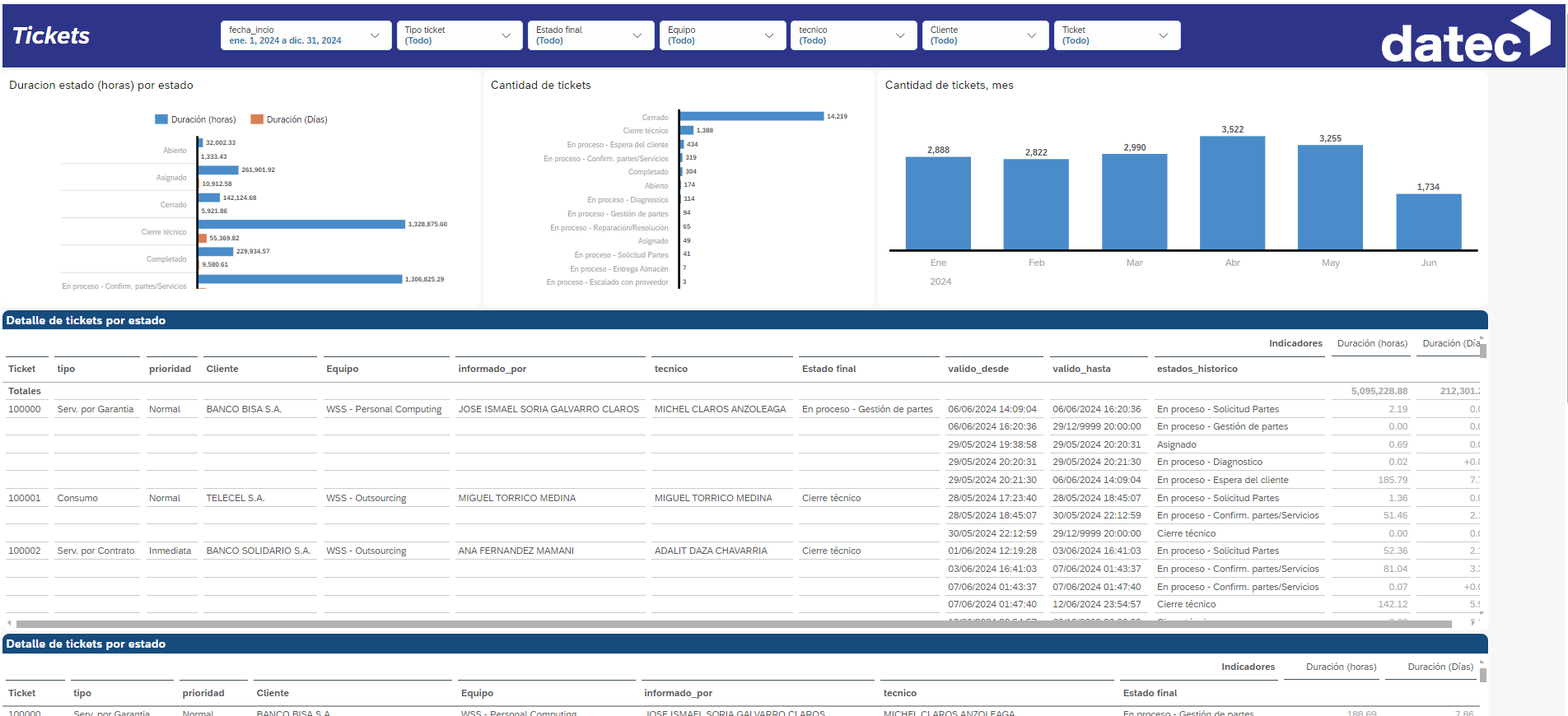The width and height of the screenshot is (1568, 716).
Task: Click the orange Duración (Días) legend swatch
Action: point(257,119)
